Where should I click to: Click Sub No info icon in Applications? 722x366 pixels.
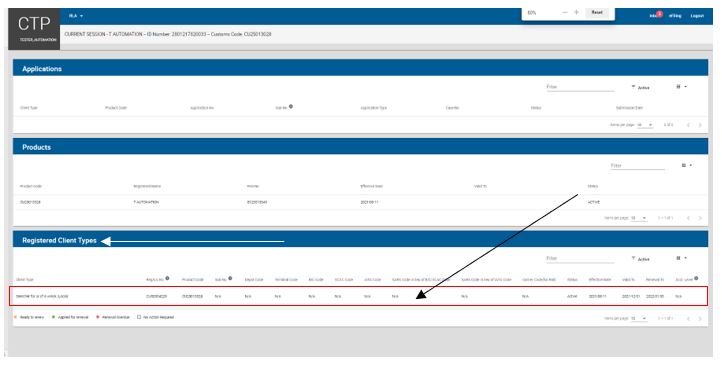(x=291, y=107)
